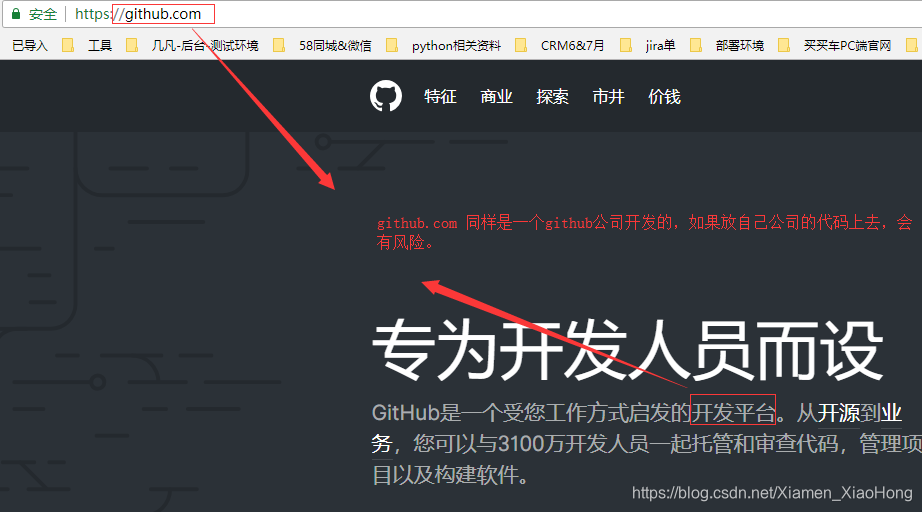
Task: Follow the 开源 link in description
Action: click(839, 413)
